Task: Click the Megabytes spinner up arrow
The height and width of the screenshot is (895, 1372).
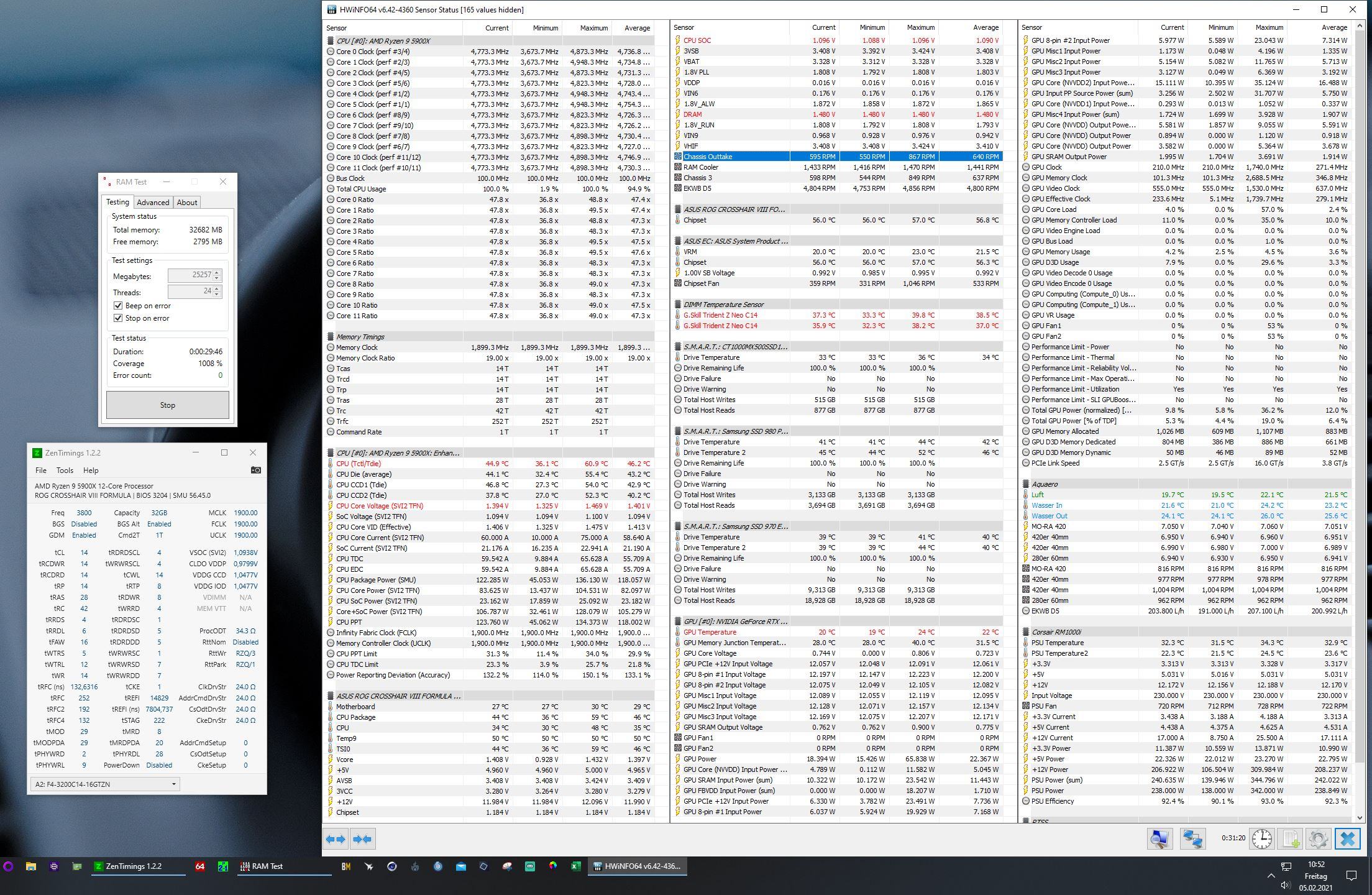Action: [x=217, y=272]
